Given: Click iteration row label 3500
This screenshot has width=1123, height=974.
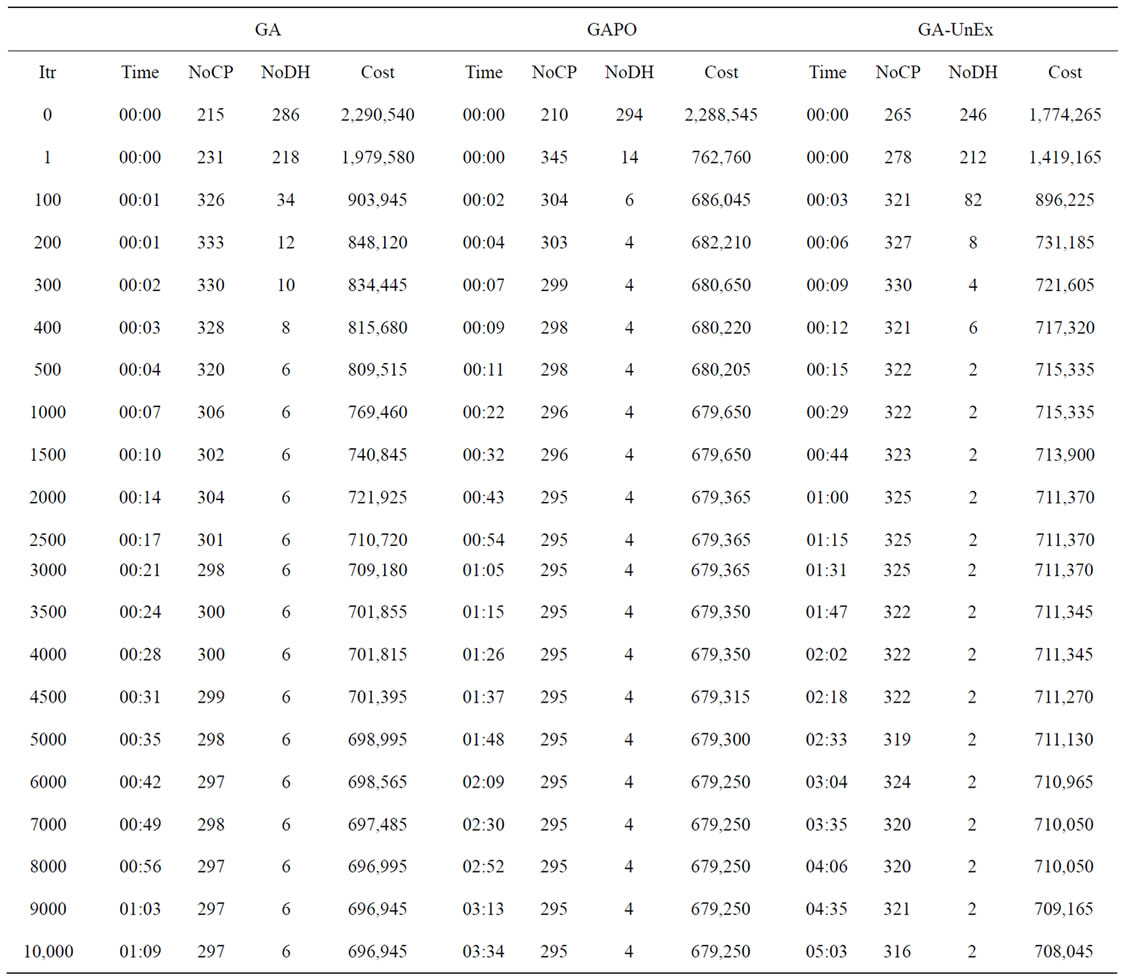Looking at the screenshot, I should 47,612.
